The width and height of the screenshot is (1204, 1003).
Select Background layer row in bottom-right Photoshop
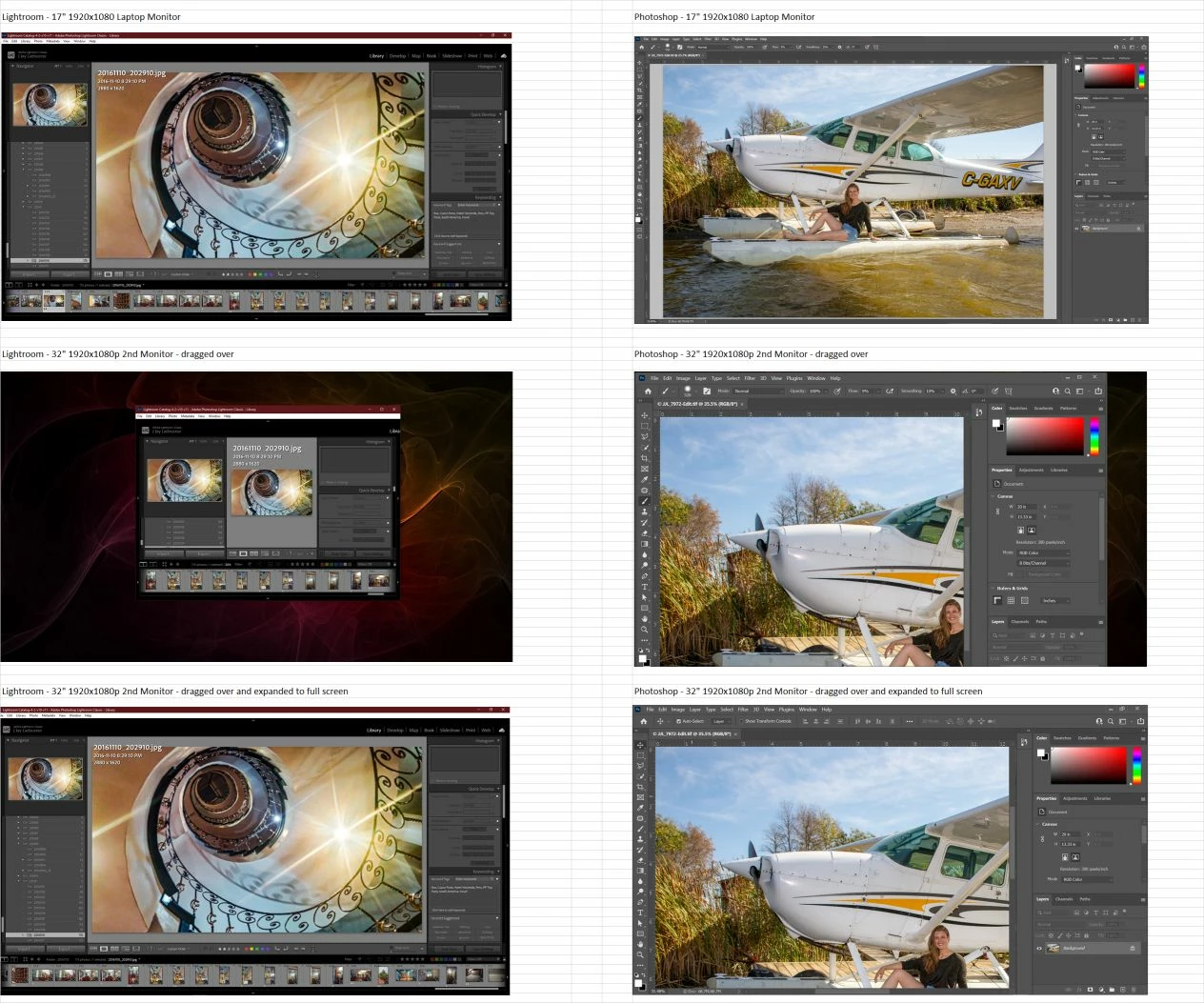(x=1093, y=949)
